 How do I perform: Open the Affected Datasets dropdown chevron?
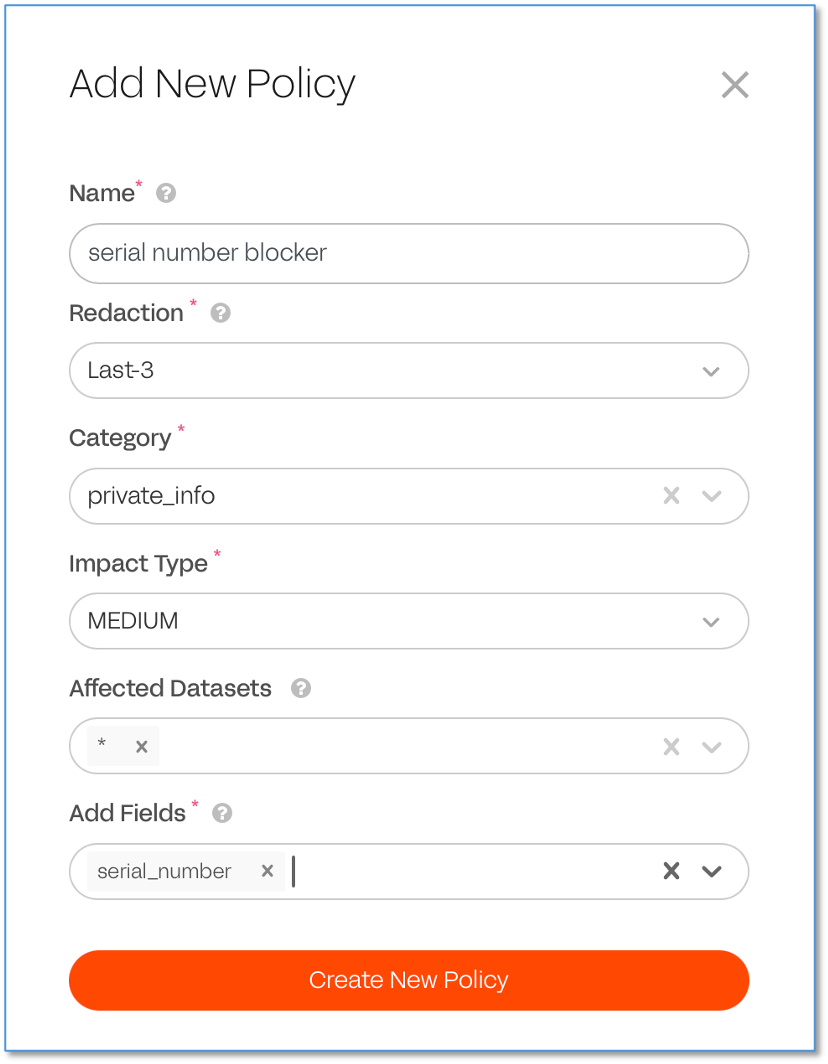pyautogui.click(x=711, y=746)
